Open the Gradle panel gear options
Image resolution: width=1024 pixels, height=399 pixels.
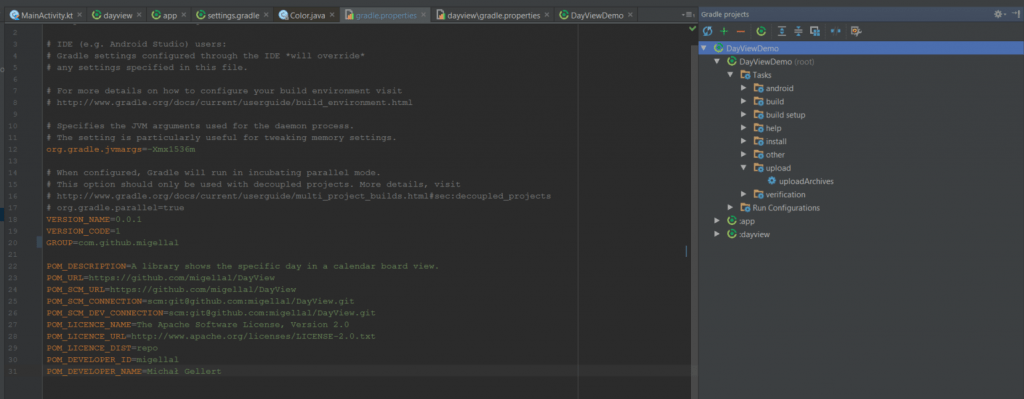pyautogui.click(x=999, y=14)
